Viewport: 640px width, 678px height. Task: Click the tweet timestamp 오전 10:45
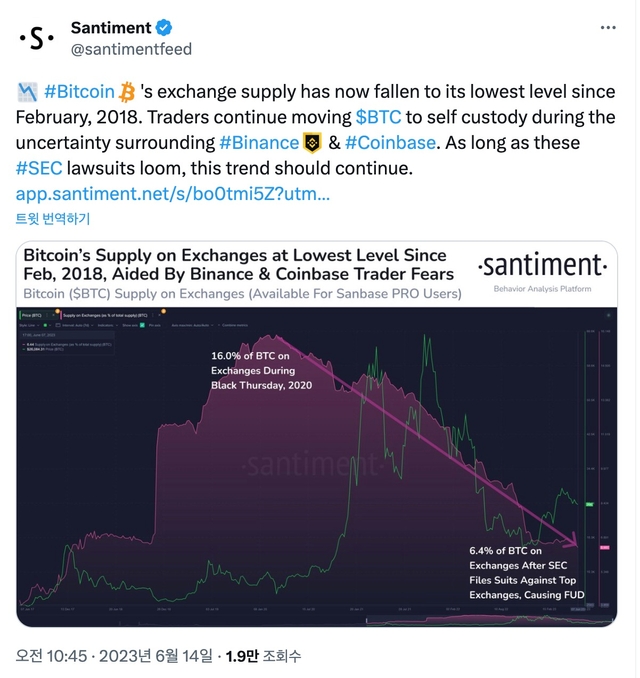pos(50,656)
